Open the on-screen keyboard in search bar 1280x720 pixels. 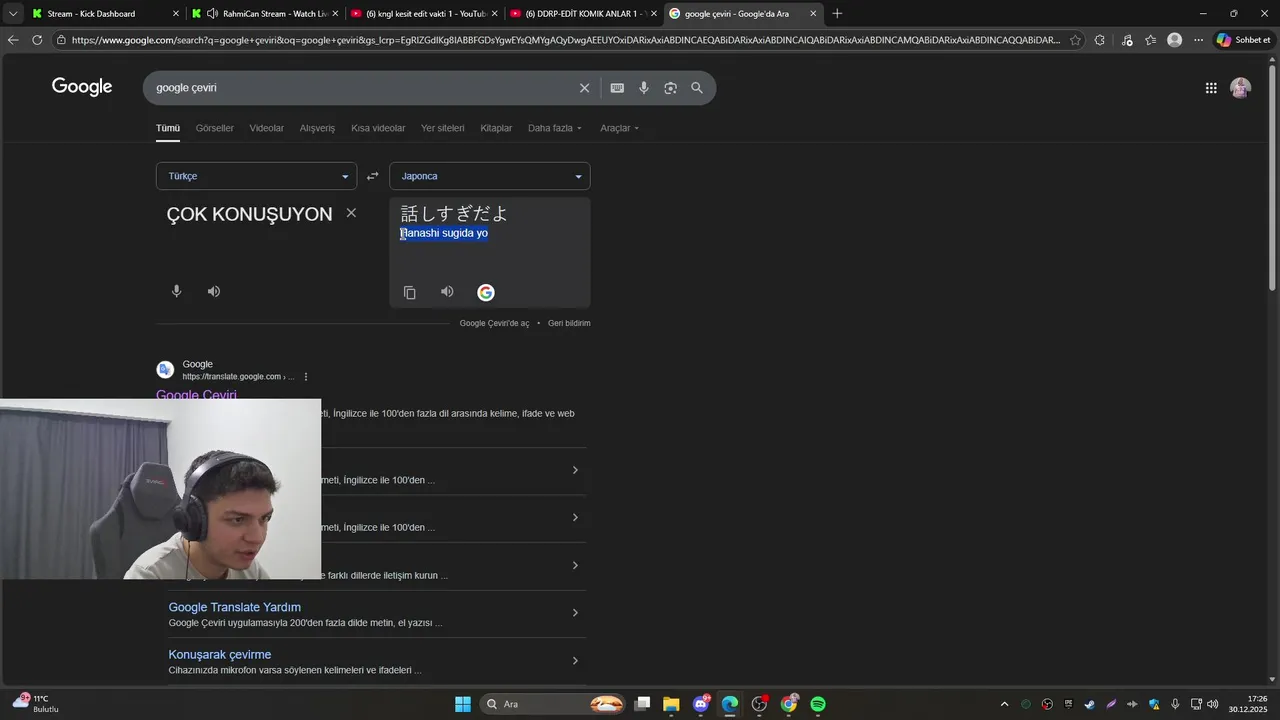[x=617, y=88]
